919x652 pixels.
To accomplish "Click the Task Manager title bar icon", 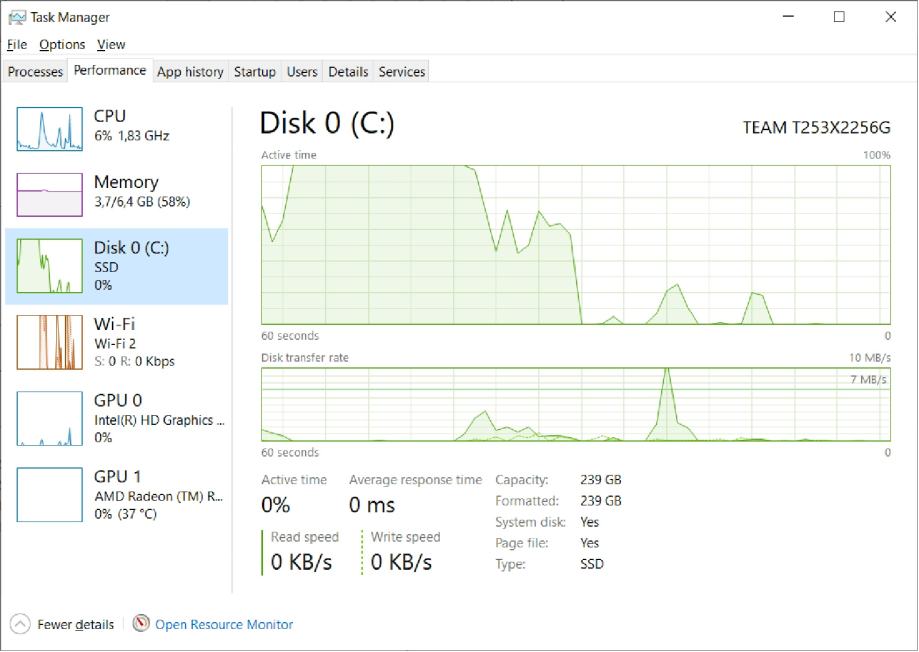I will (x=17, y=17).
